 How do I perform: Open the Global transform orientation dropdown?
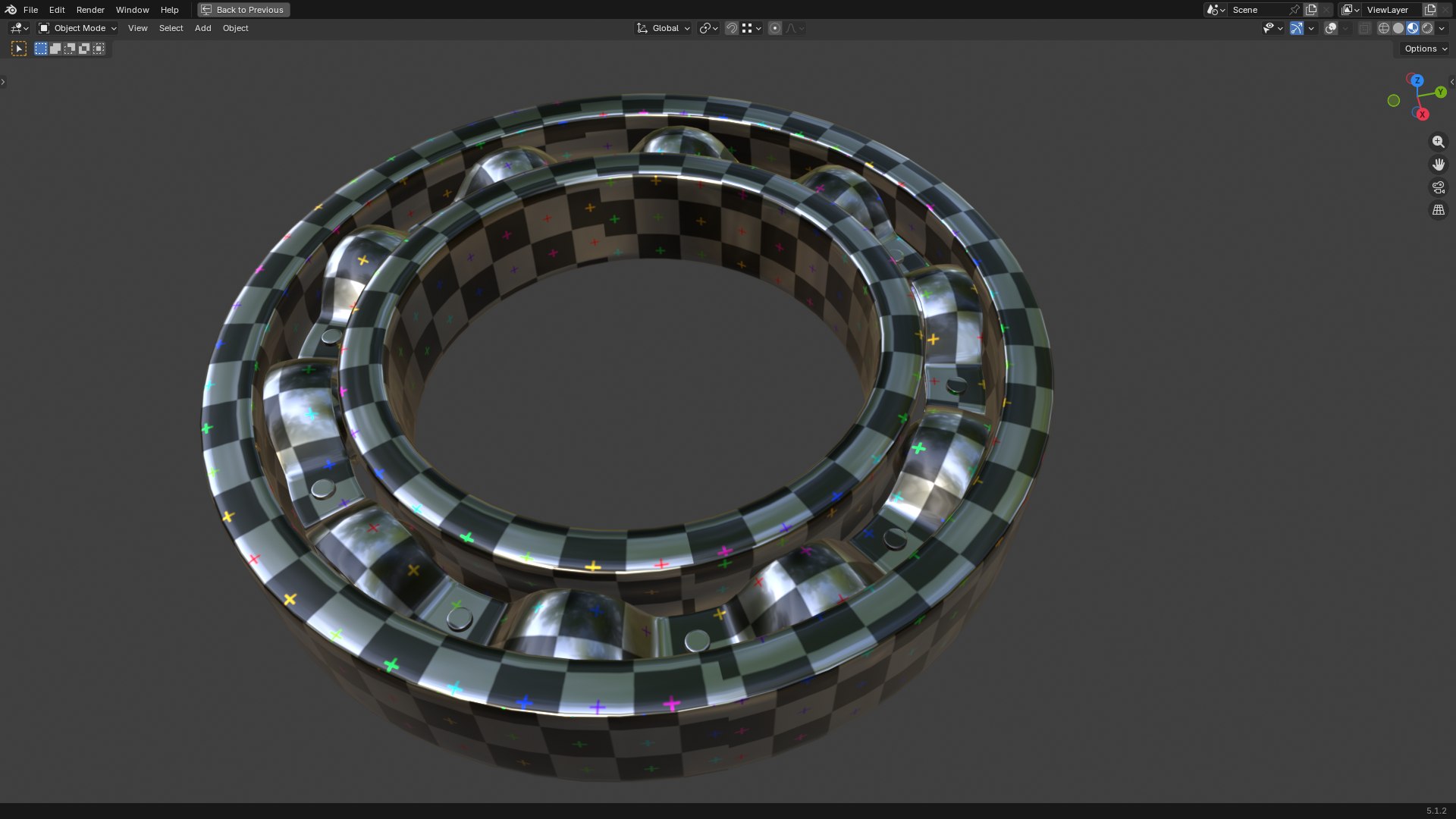pos(664,28)
